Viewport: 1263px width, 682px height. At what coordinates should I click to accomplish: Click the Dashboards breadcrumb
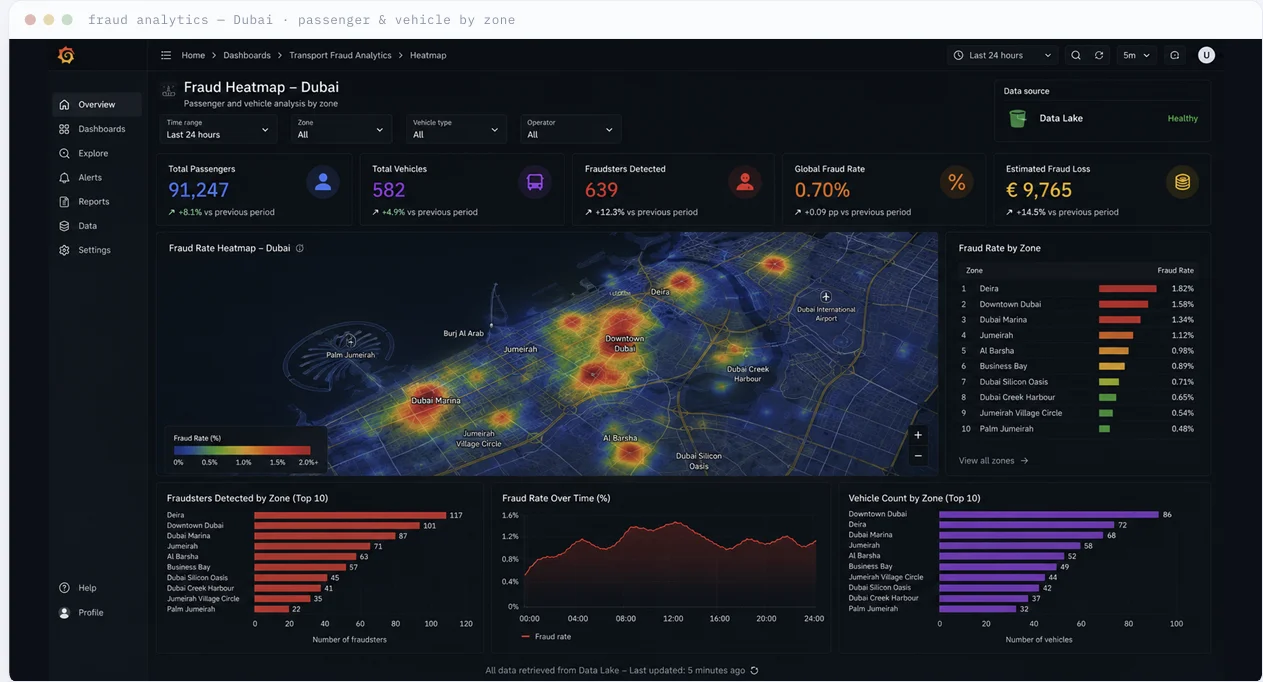(247, 55)
